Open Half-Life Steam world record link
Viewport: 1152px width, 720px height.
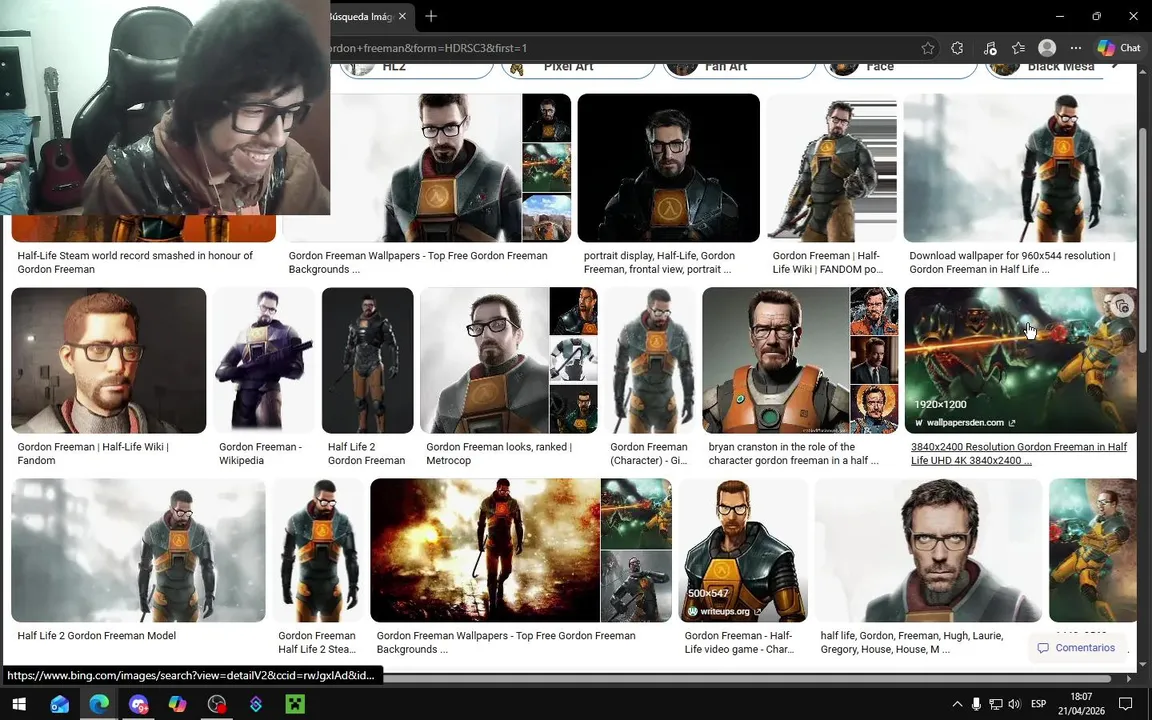[x=134, y=262]
